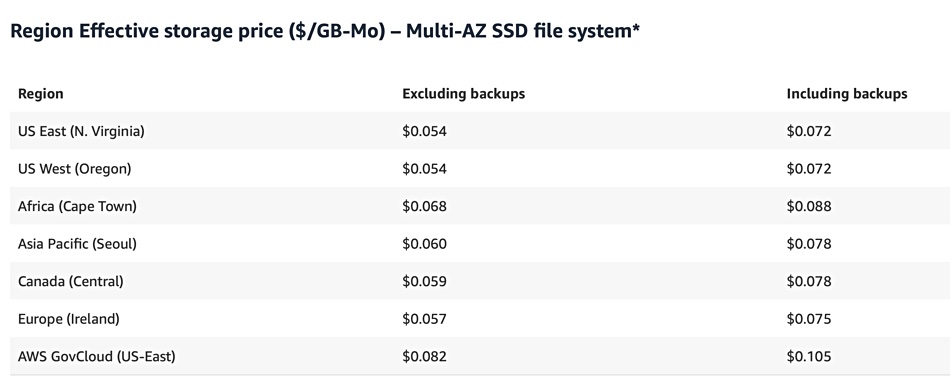Click the Region Effective storage price heading

pos(325,31)
